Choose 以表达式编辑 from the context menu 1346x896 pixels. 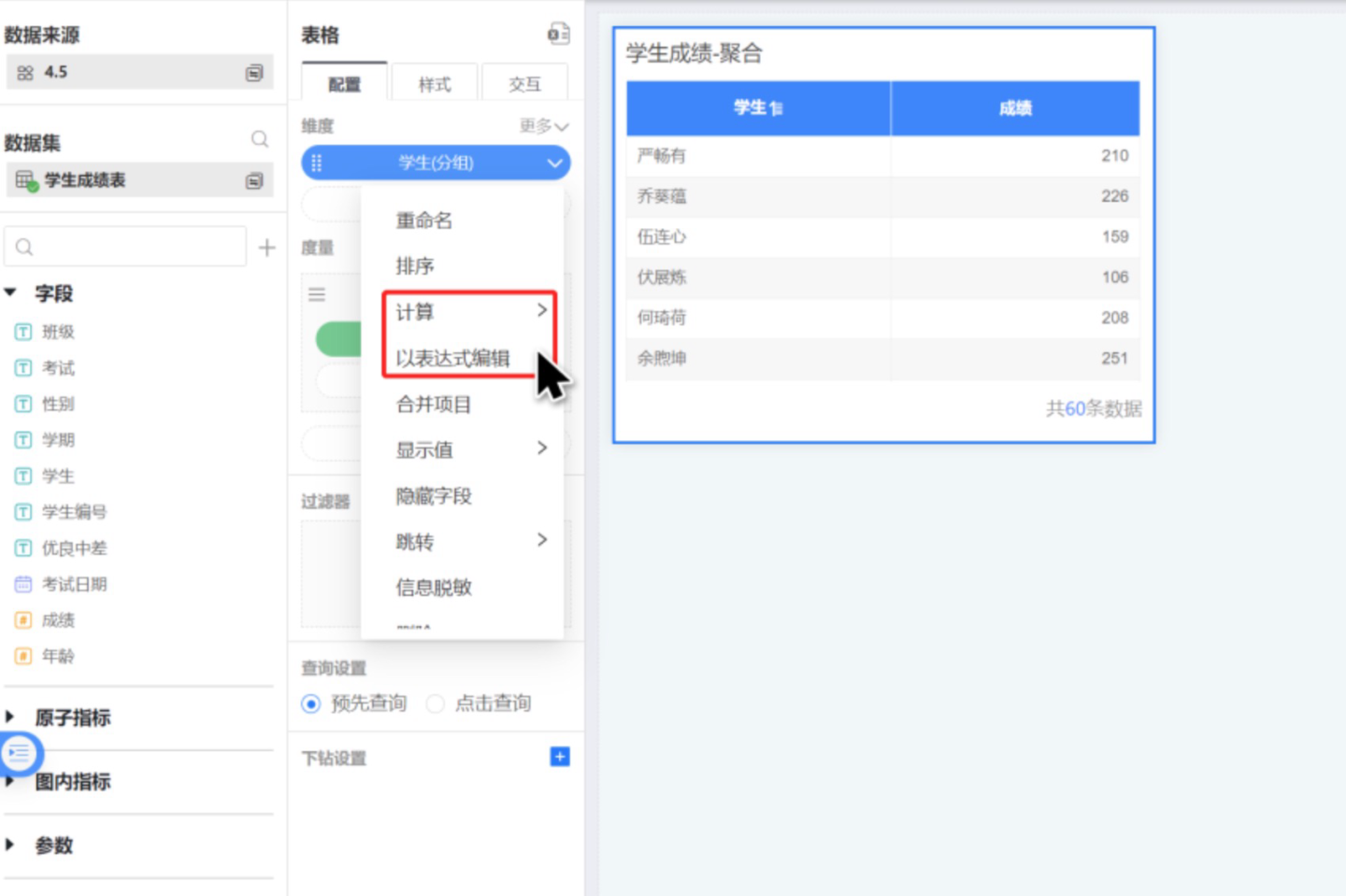coord(452,358)
